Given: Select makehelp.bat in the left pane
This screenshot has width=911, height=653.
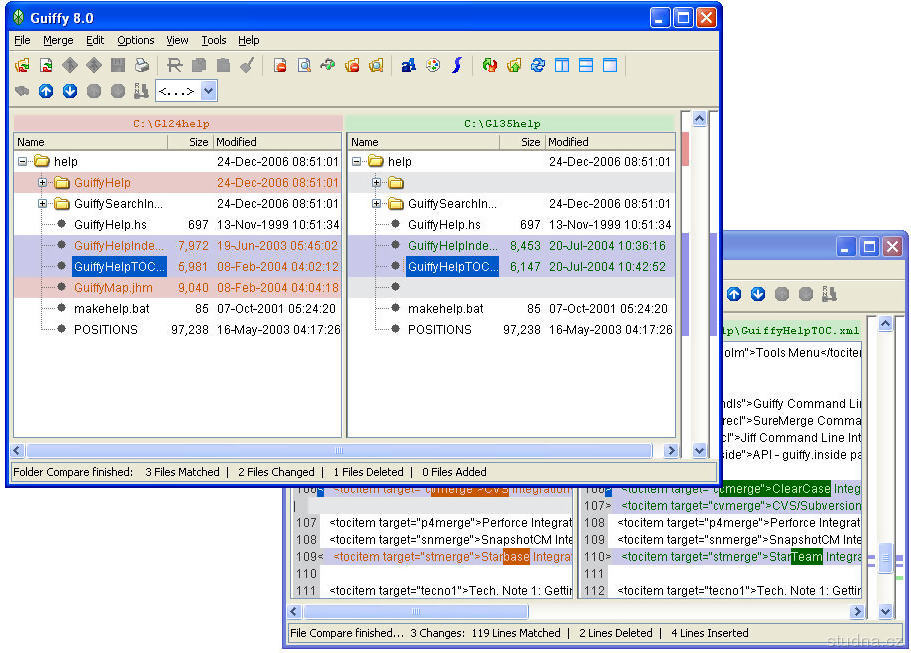Looking at the screenshot, I should pyautogui.click(x=110, y=309).
